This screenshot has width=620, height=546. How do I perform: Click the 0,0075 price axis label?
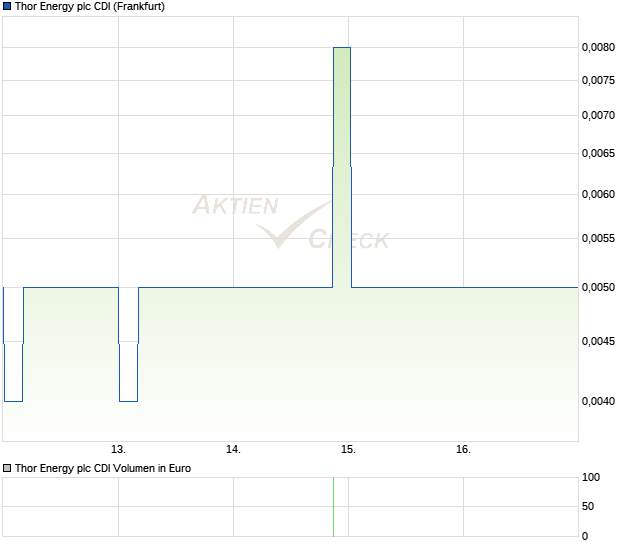(598, 80)
